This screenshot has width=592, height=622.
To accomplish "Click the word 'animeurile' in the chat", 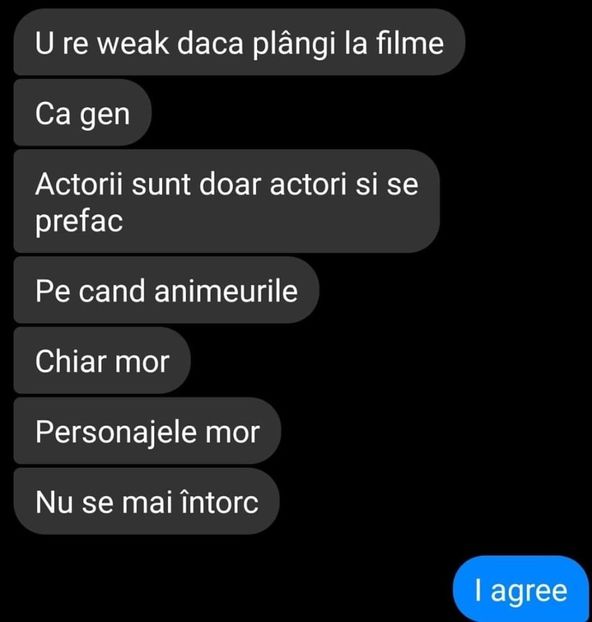I will tap(226, 291).
